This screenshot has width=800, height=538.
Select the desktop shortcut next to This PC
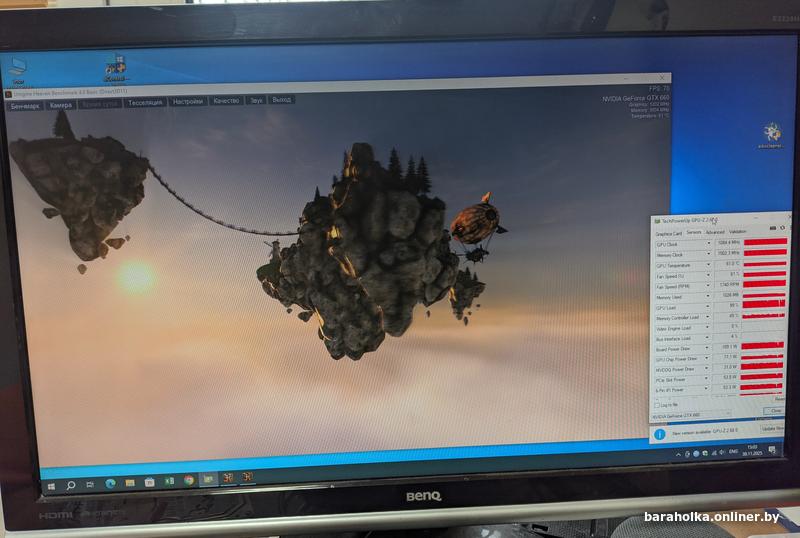pos(116,68)
